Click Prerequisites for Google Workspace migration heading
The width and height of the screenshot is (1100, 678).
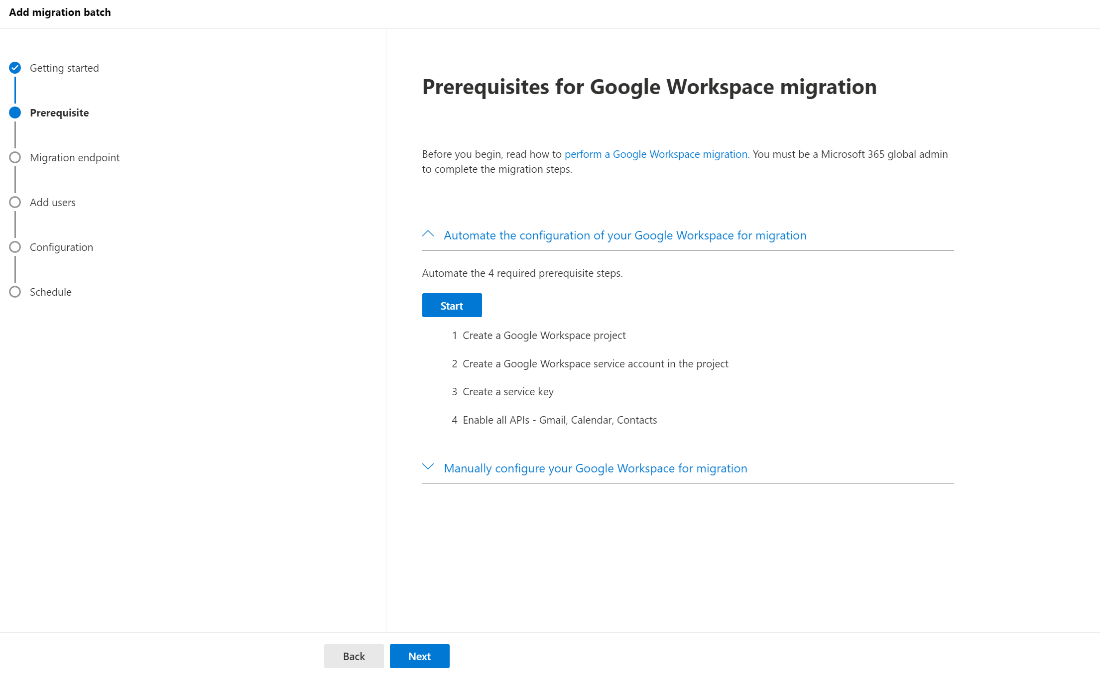pos(649,87)
